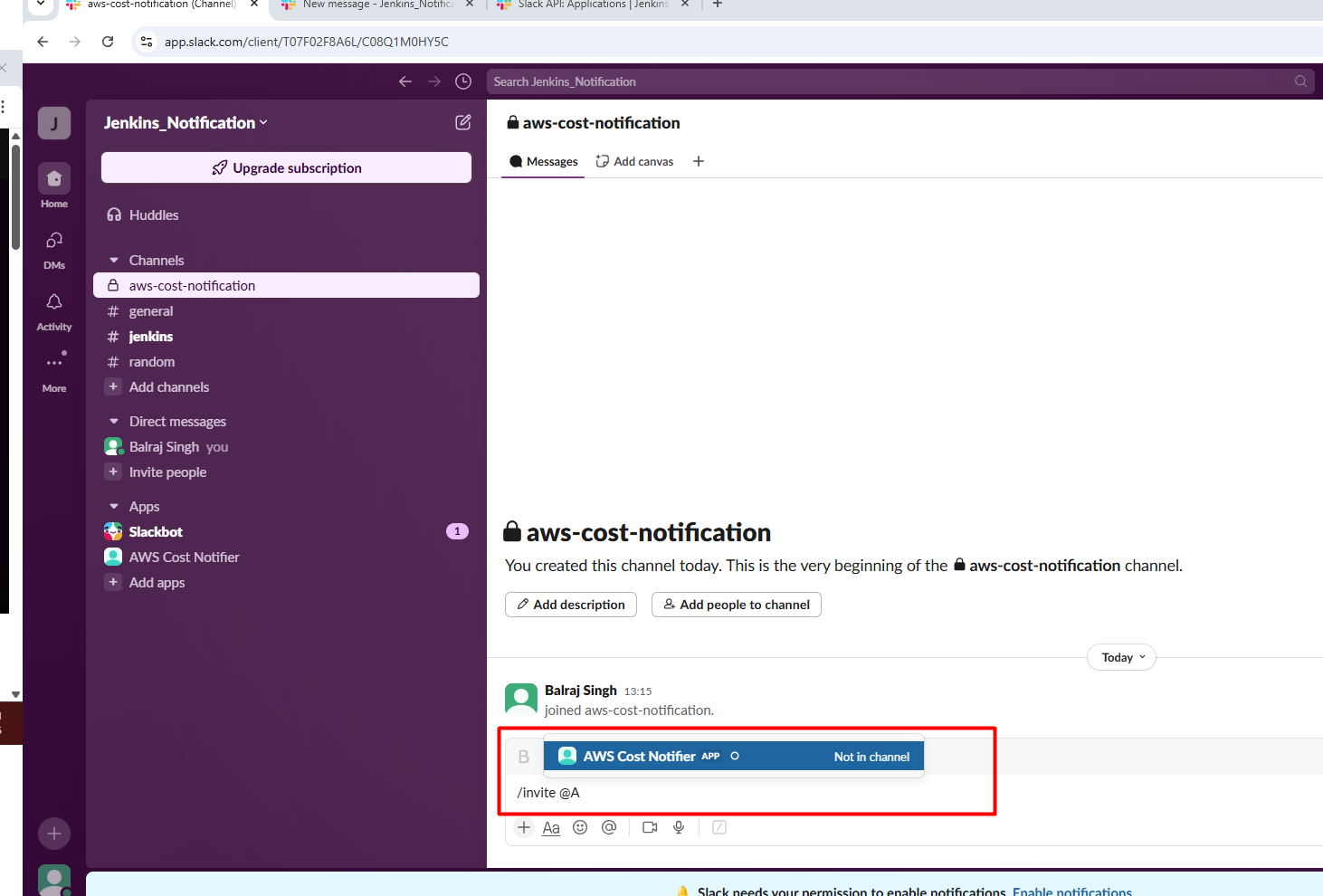Switch to the Messages tab
This screenshot has height=896, width=1323.
543,161
